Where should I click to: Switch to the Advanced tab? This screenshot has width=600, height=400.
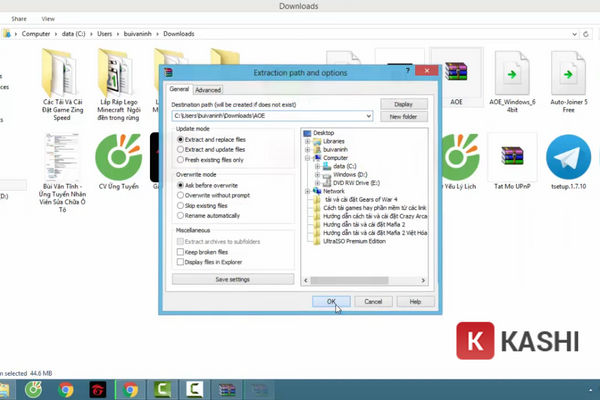(x=208, y=90)
